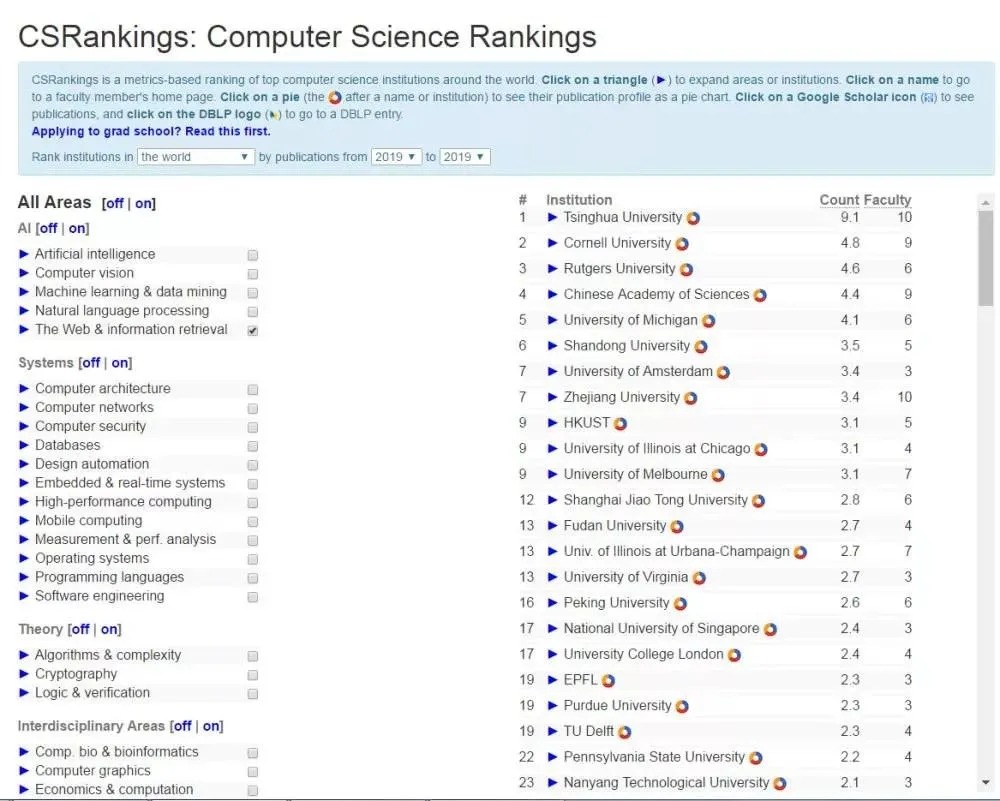Tick Machine learning & data mining checkbox
Viewport: 1000px width, 801px height.
[253, 293]
